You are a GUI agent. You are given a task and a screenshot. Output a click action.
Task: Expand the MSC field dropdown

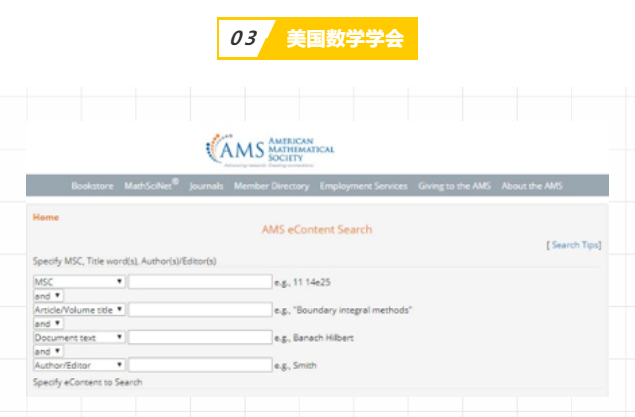point(79,282)
